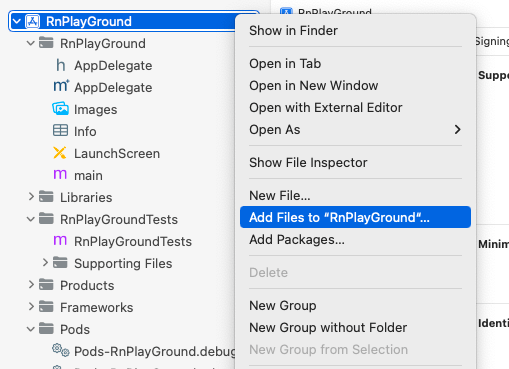Expand the Supporting Files group

45,263
